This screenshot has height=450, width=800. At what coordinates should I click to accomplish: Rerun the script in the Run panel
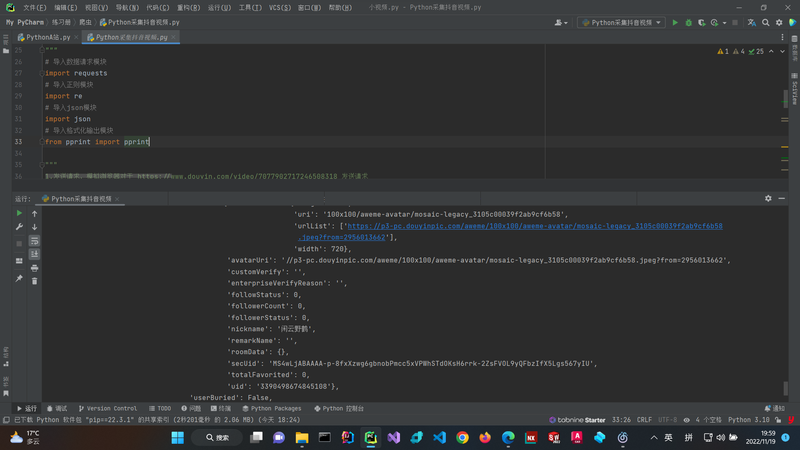(x=19, y=213)
